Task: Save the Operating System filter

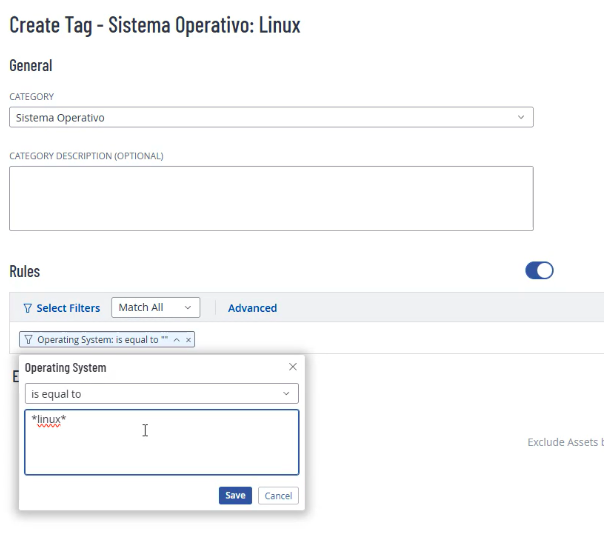Action: 235,496
